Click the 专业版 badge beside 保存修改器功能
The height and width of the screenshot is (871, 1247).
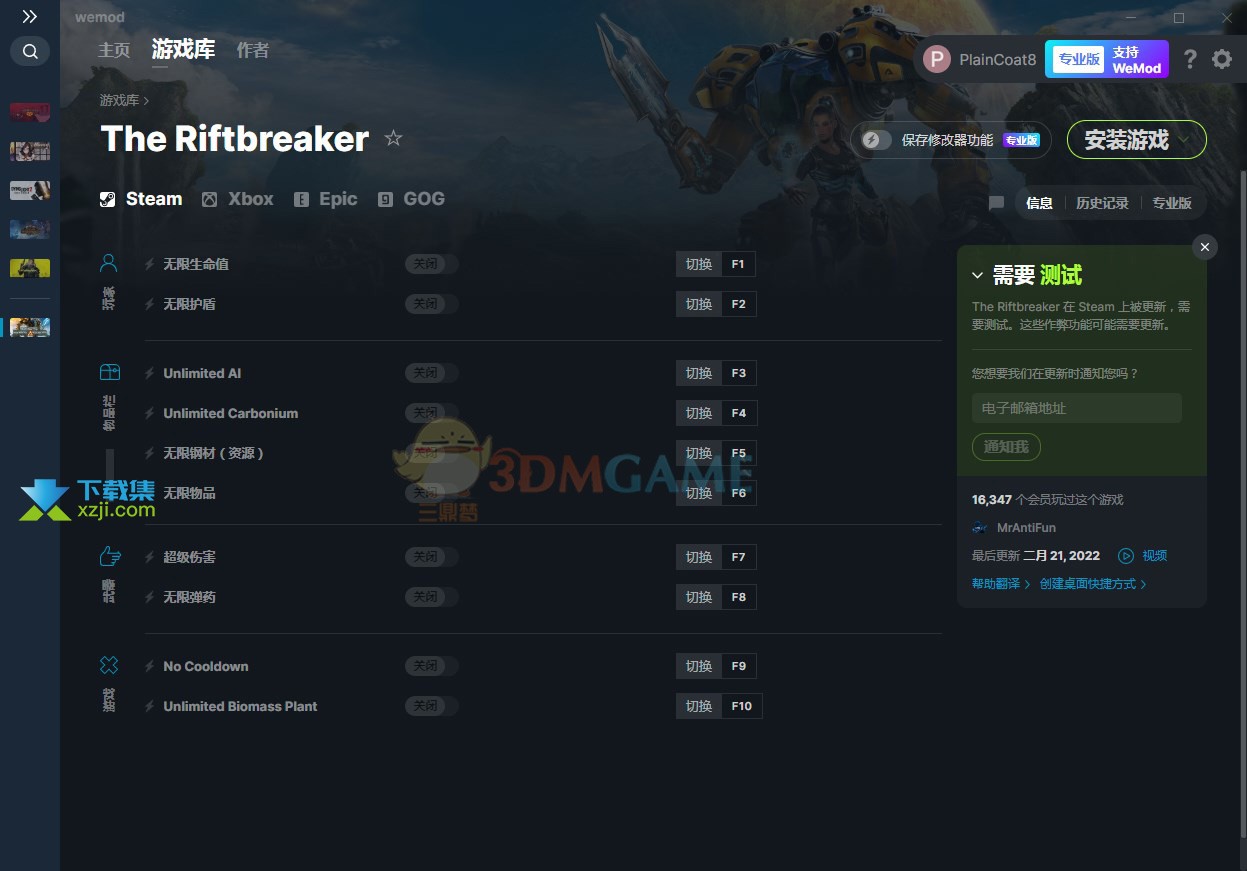[1021, 140]
